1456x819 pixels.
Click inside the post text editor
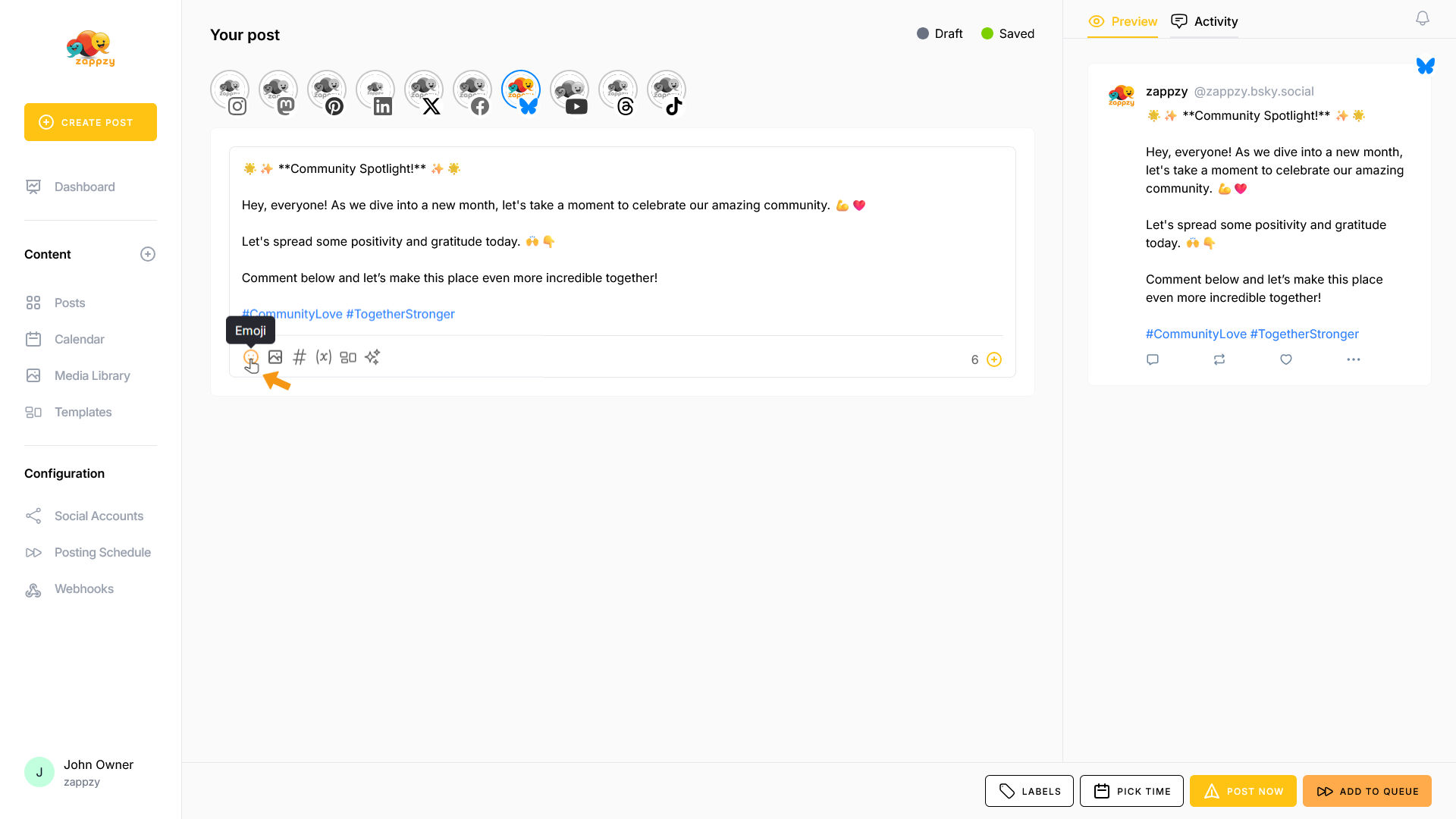click(622, 241)
